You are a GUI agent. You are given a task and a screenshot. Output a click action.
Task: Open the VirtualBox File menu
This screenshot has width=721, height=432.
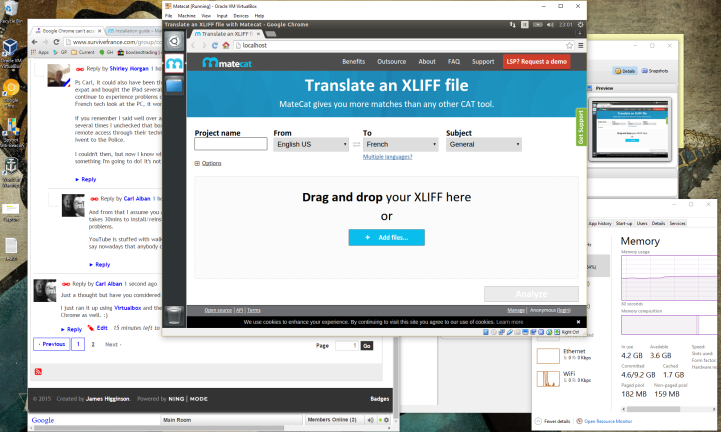169,16
